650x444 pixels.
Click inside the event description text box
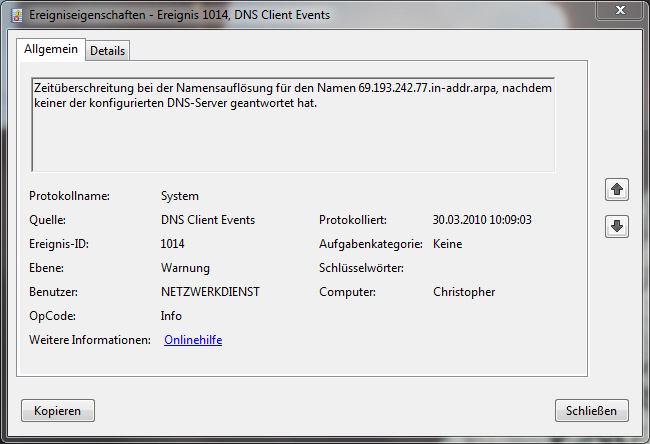293,124
